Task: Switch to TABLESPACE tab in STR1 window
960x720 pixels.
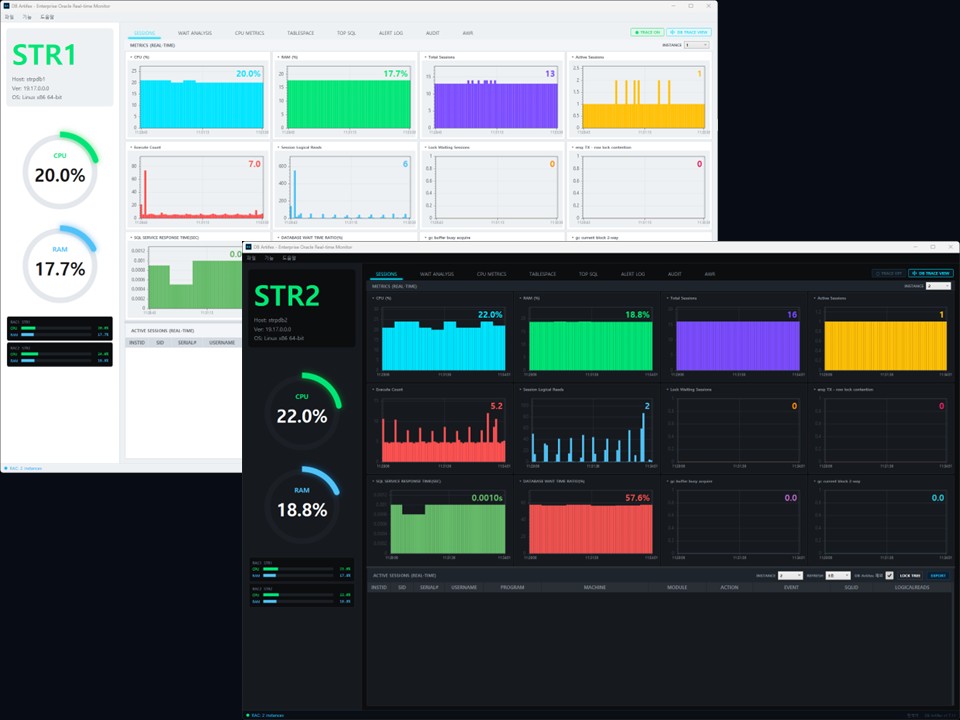Action: point(301,33)
